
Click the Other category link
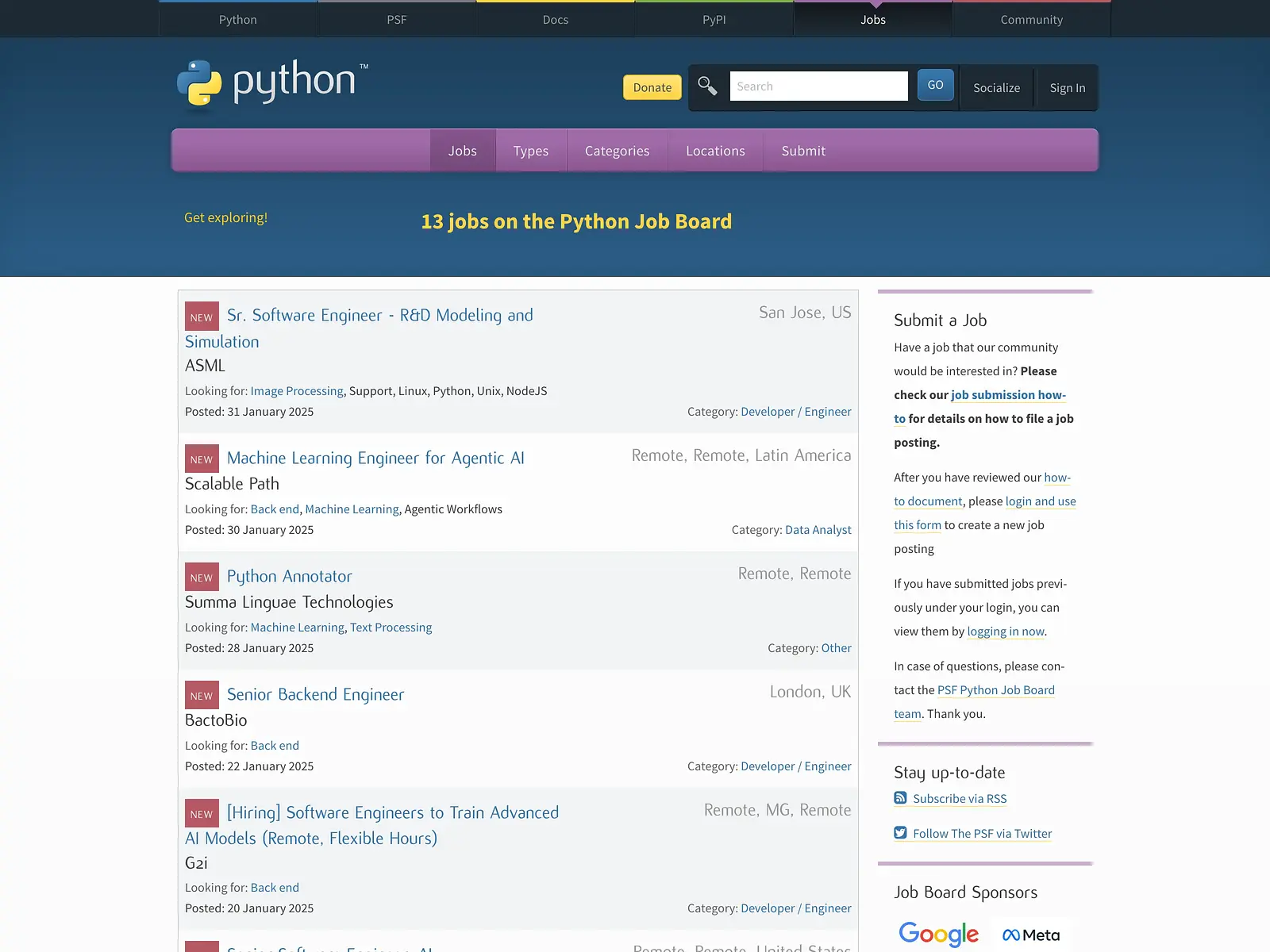click(x=837, y=647)
